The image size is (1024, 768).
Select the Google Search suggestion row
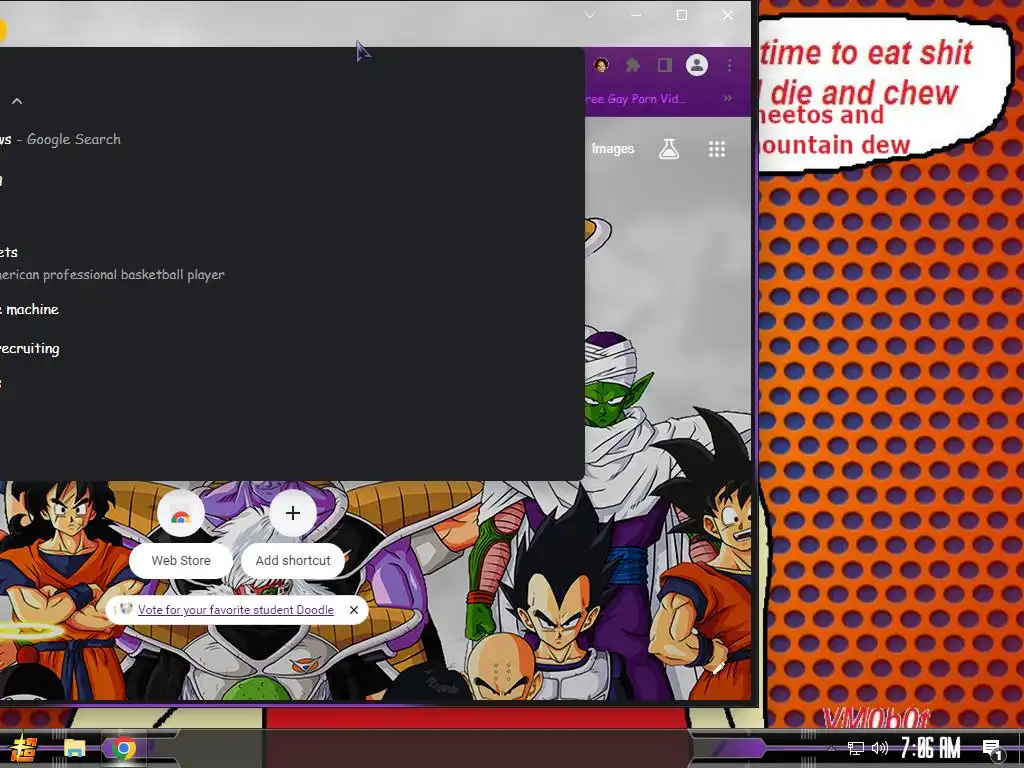pos(292,139)
